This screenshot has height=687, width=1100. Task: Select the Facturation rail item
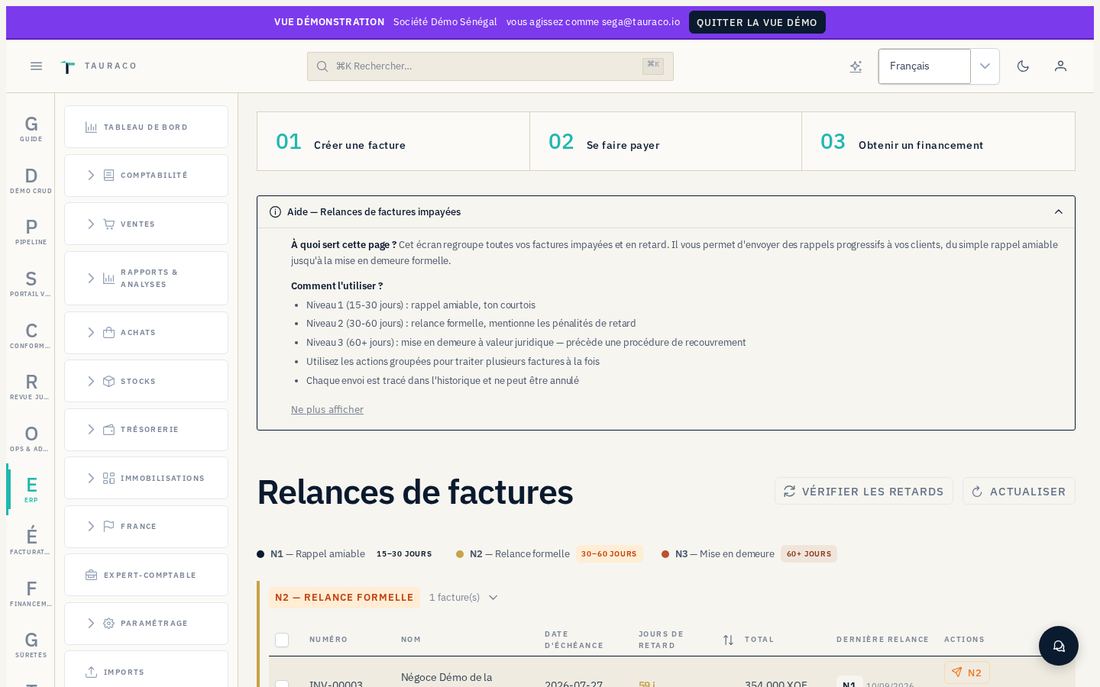[x=31, y=542]
